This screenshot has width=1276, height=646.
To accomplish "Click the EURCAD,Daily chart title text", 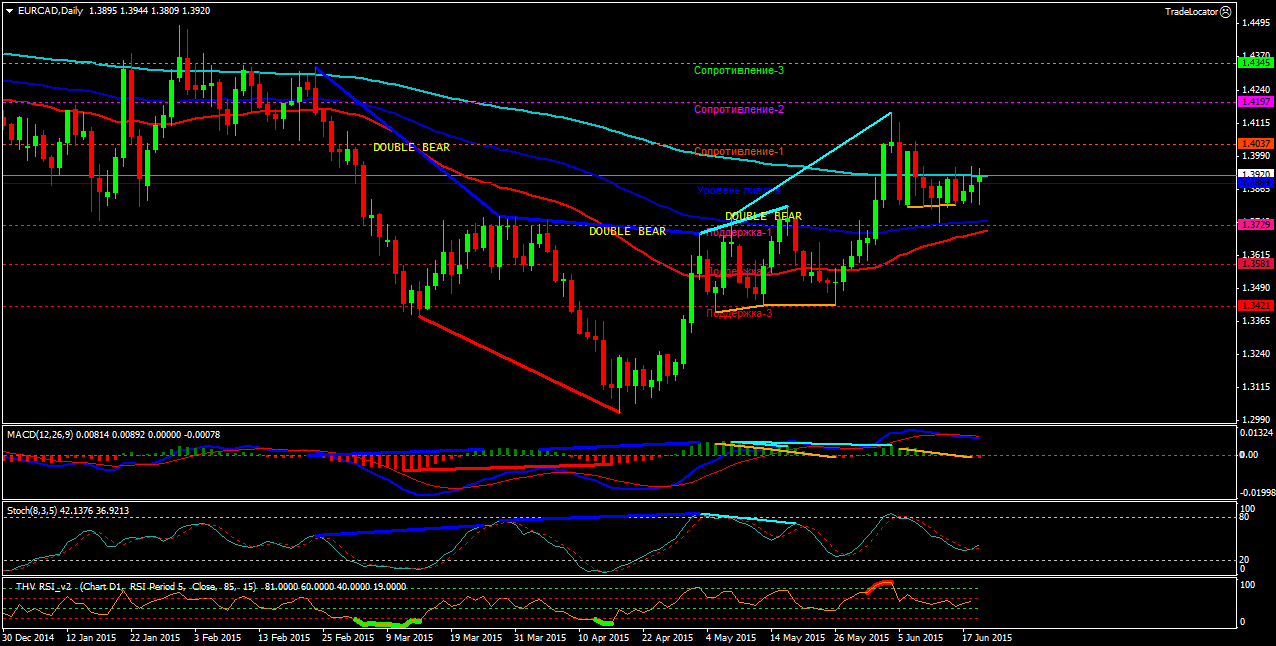I will click(49, 11).
